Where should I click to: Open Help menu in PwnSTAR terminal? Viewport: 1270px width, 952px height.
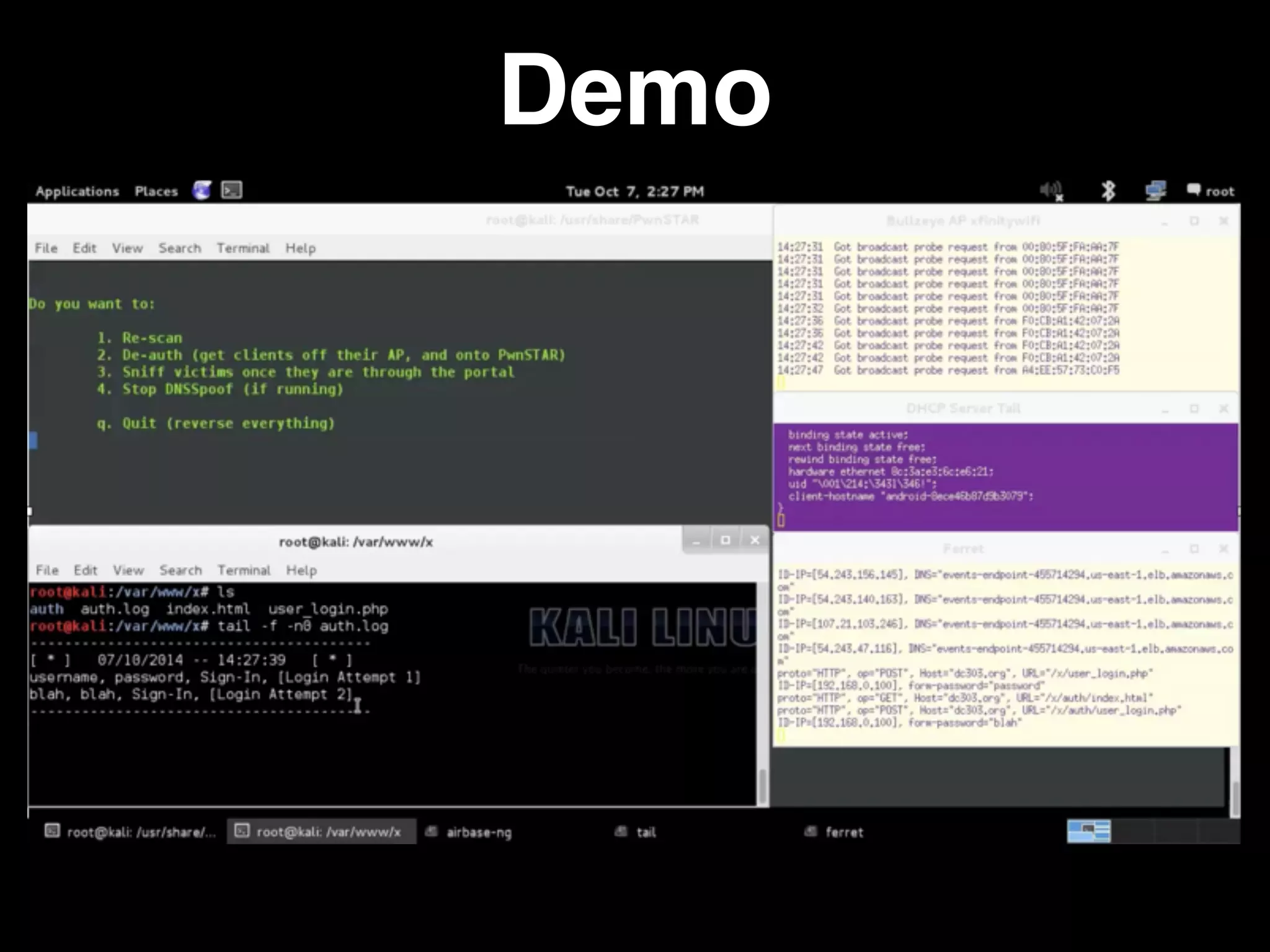coord(301,248)
